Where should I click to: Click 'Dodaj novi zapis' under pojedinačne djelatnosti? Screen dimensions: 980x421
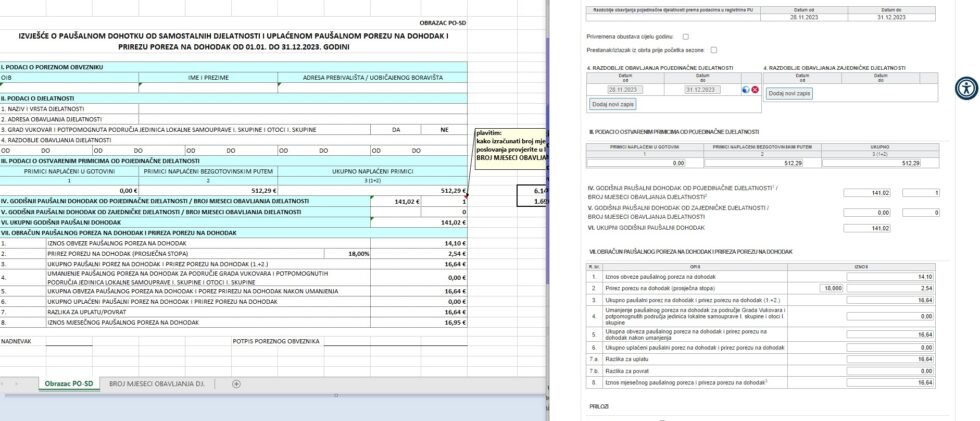(612, 104)
